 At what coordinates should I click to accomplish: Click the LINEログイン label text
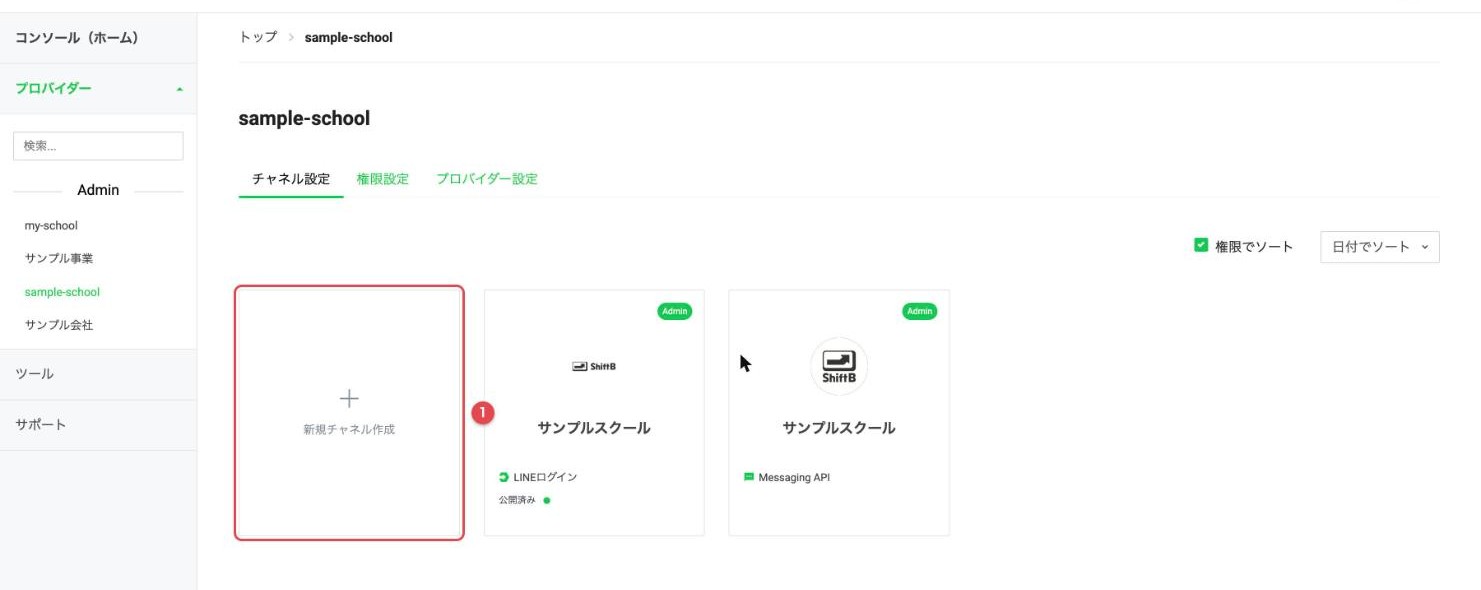545,477
